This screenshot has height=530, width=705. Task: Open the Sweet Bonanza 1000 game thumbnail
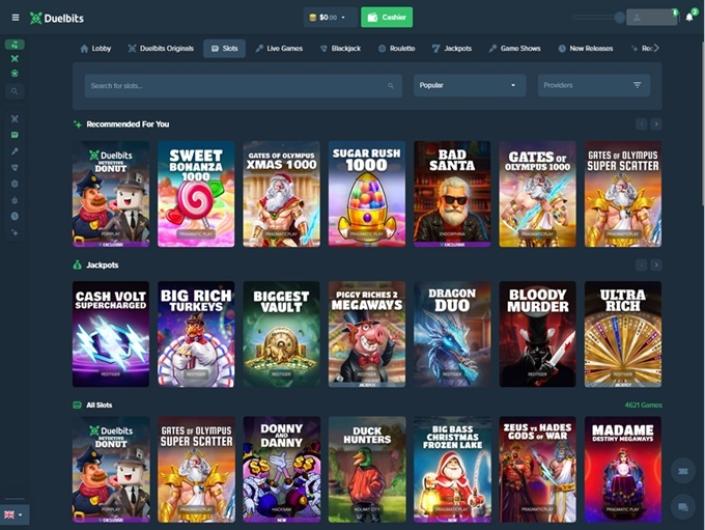pyautogui.click(x=196, y=193)
